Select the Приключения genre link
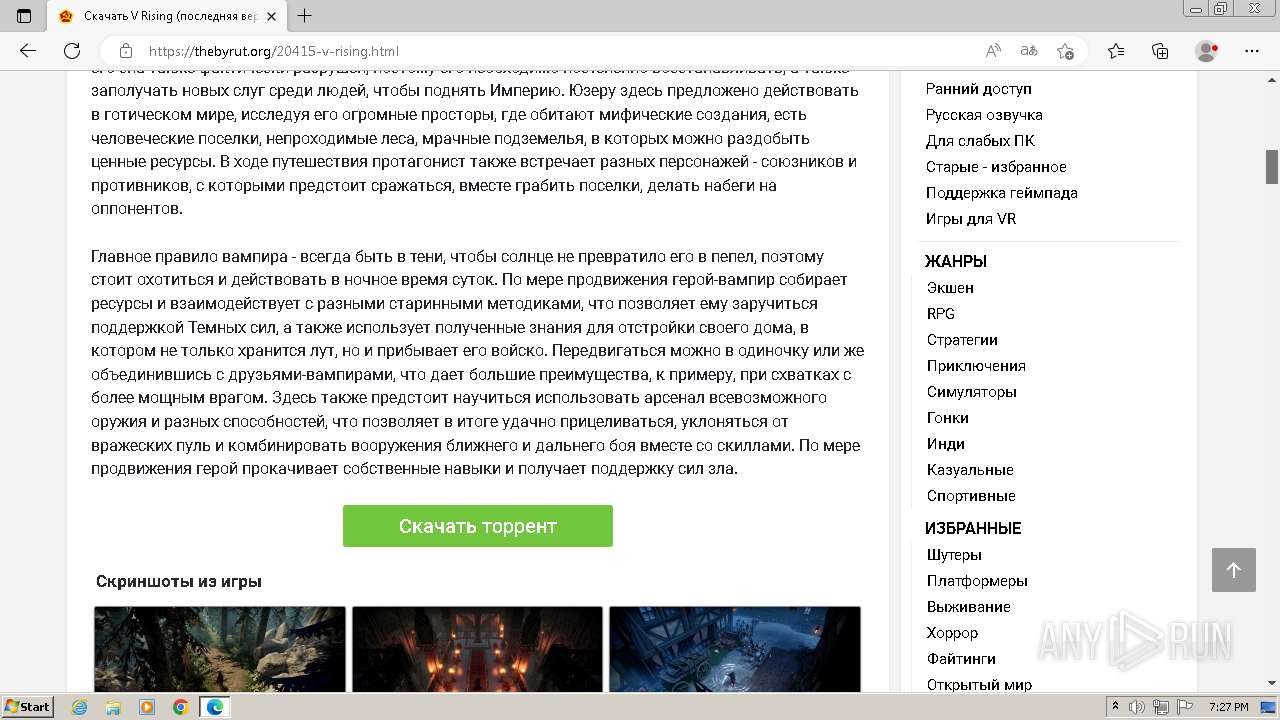The width and height of the screenshot is (1280, 720). pyautogui.click(x=976, y=366)
